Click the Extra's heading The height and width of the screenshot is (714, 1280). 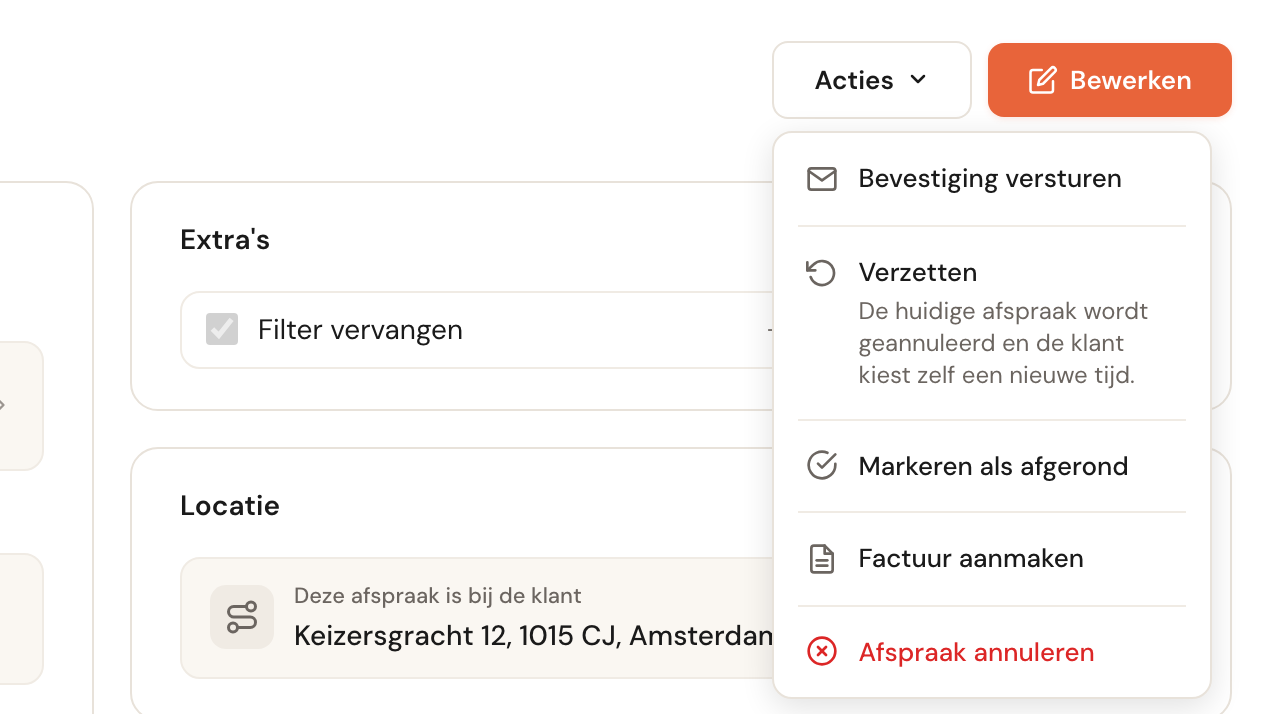[225, 240]
